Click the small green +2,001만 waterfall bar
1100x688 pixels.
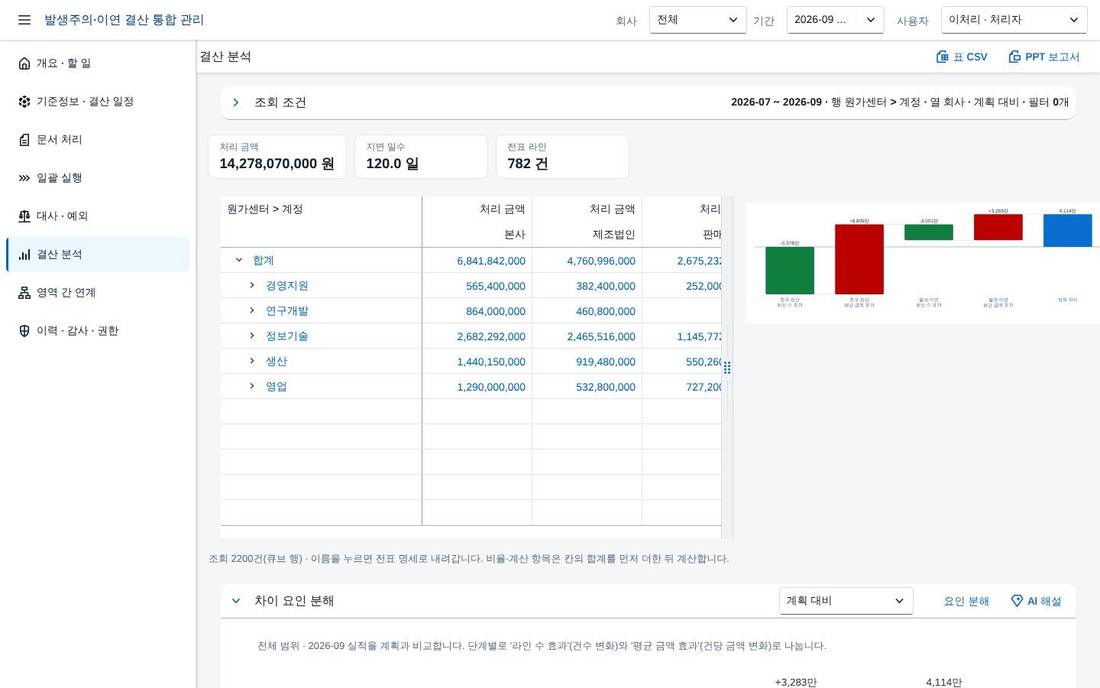point(928,232)
